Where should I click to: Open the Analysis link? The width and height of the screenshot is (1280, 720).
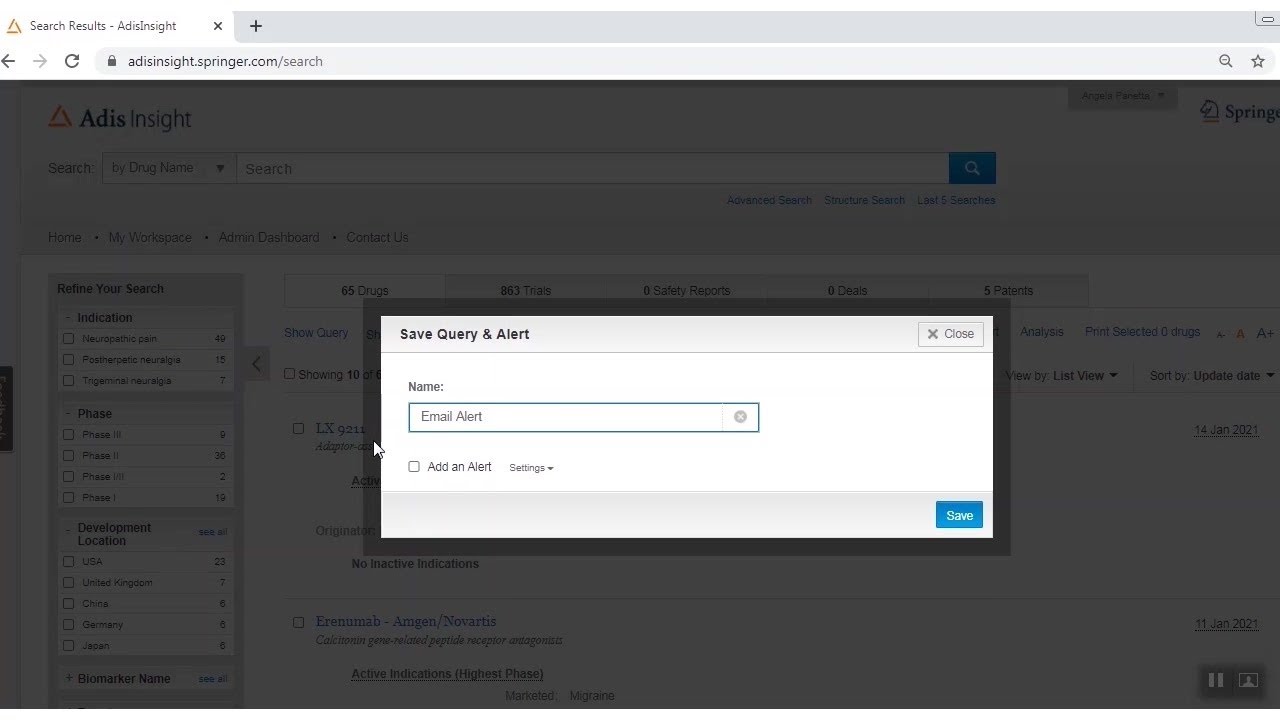[1042, 332]
